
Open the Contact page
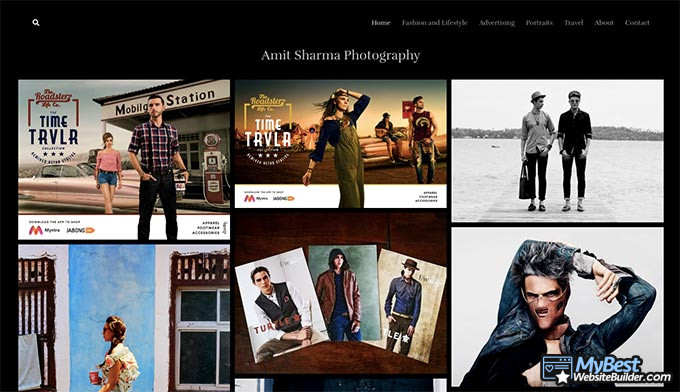coord(637,23)
